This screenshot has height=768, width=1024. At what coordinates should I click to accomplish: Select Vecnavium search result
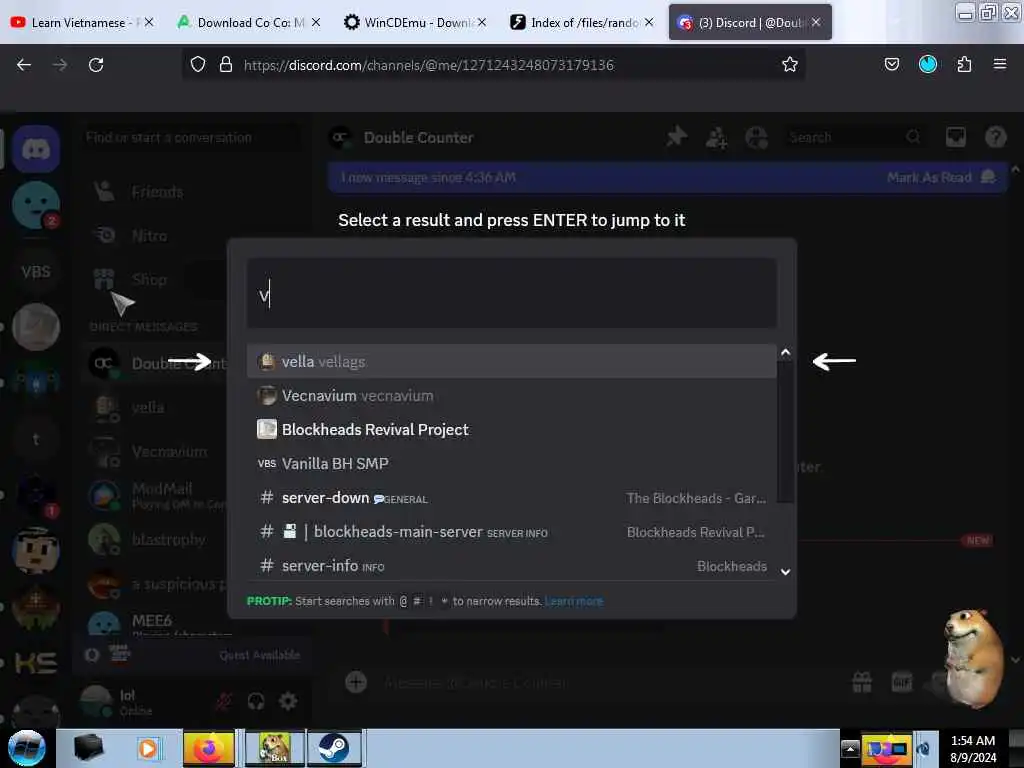[x=511, y=395]
